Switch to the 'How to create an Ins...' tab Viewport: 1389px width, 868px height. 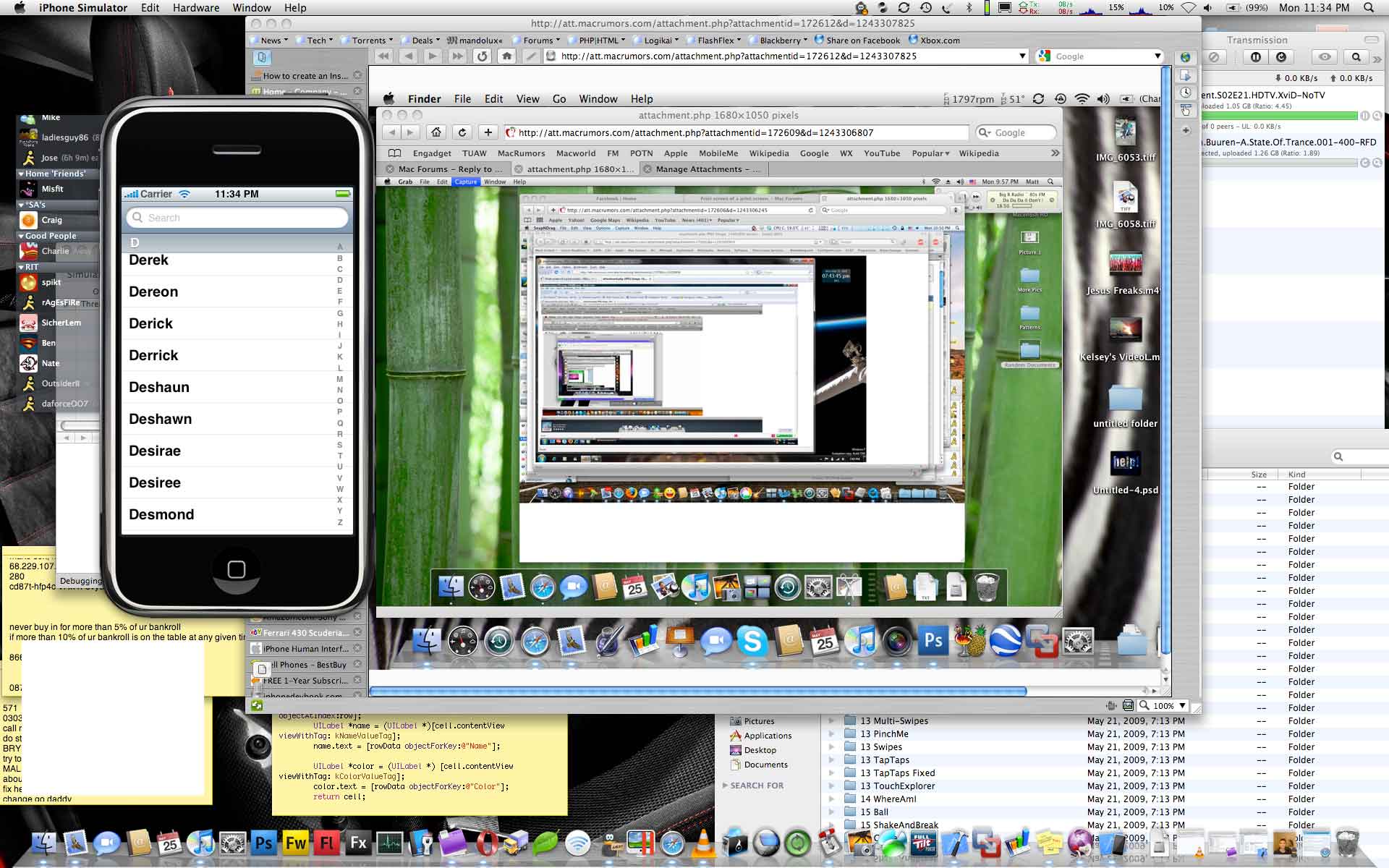(x=306, y=76)
